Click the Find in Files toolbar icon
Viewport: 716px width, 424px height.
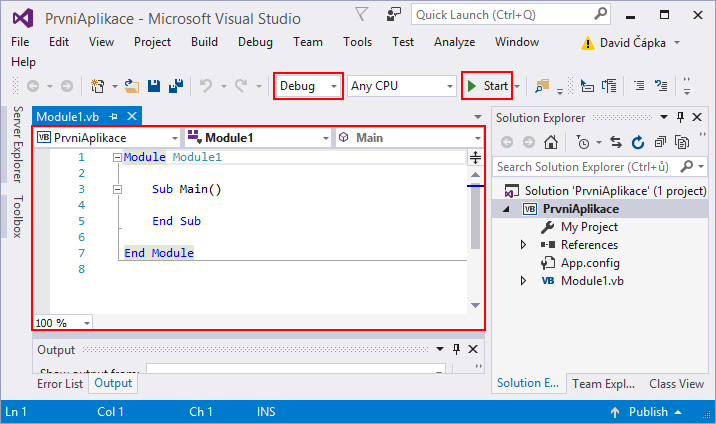(542, 86)
